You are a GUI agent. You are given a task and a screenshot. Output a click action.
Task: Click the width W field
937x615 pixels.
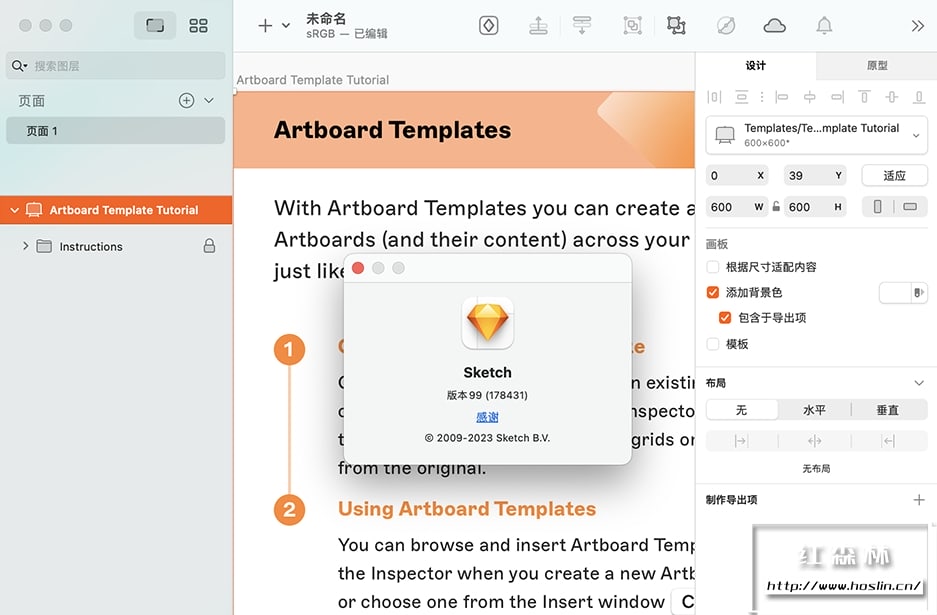[x=737, y=207]
